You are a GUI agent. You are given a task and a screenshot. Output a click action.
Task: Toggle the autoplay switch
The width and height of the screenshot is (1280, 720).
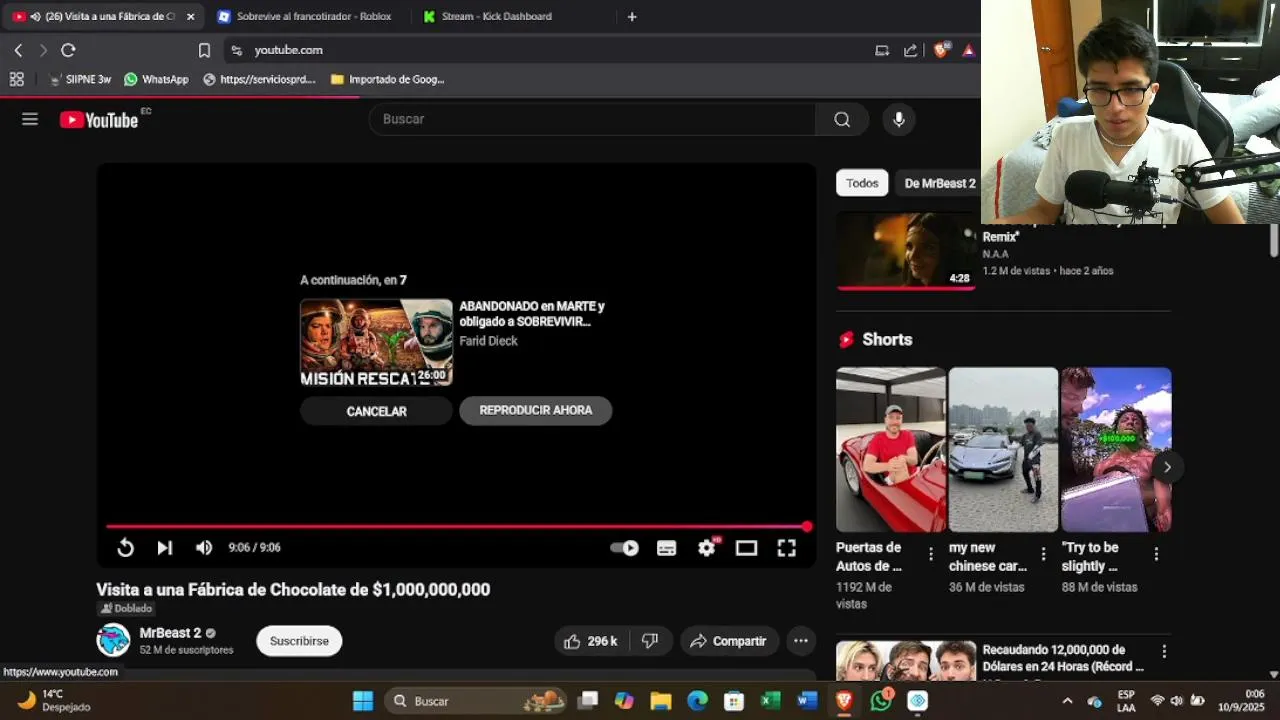(x=625, y=548)
